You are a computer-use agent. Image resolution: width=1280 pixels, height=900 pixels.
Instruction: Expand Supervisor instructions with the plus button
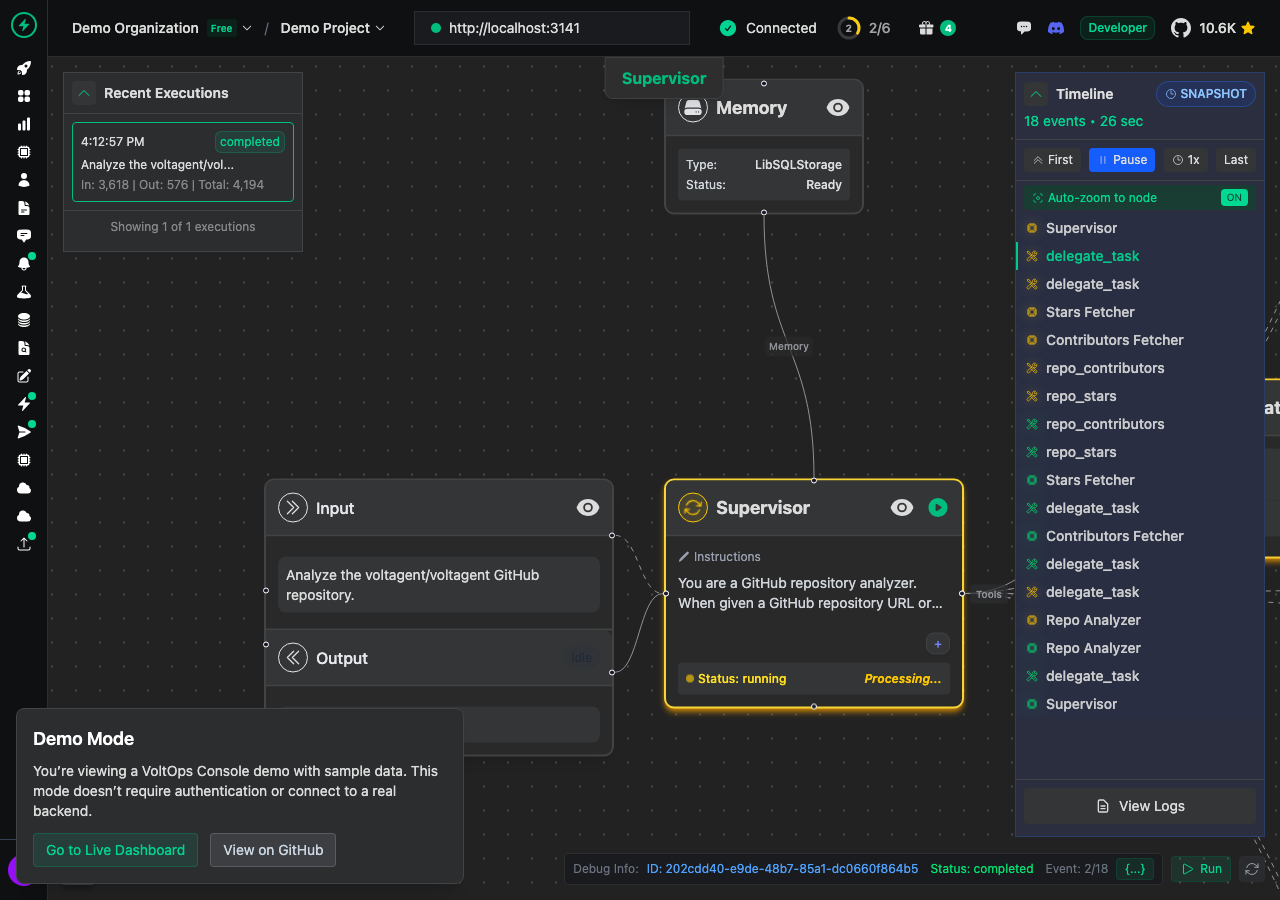point(937,644)
